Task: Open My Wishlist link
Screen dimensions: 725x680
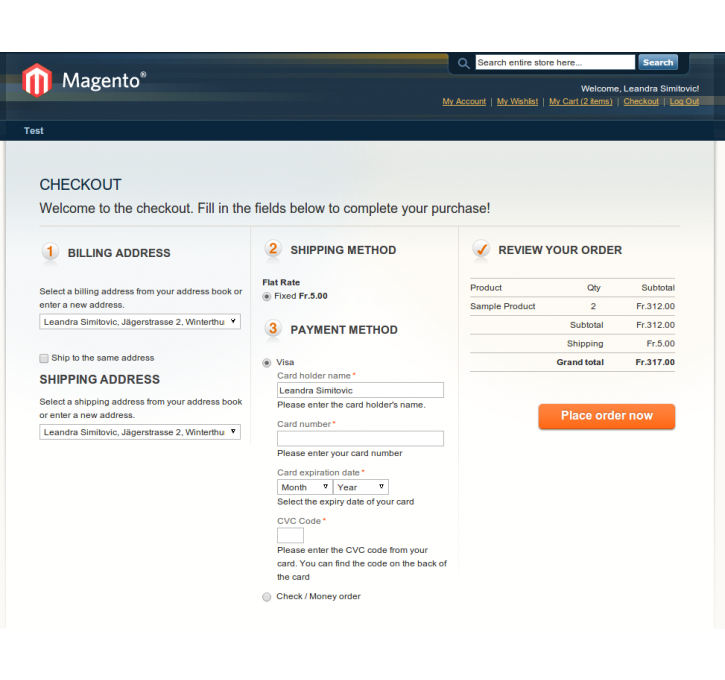Action: [x=517, y=101]
